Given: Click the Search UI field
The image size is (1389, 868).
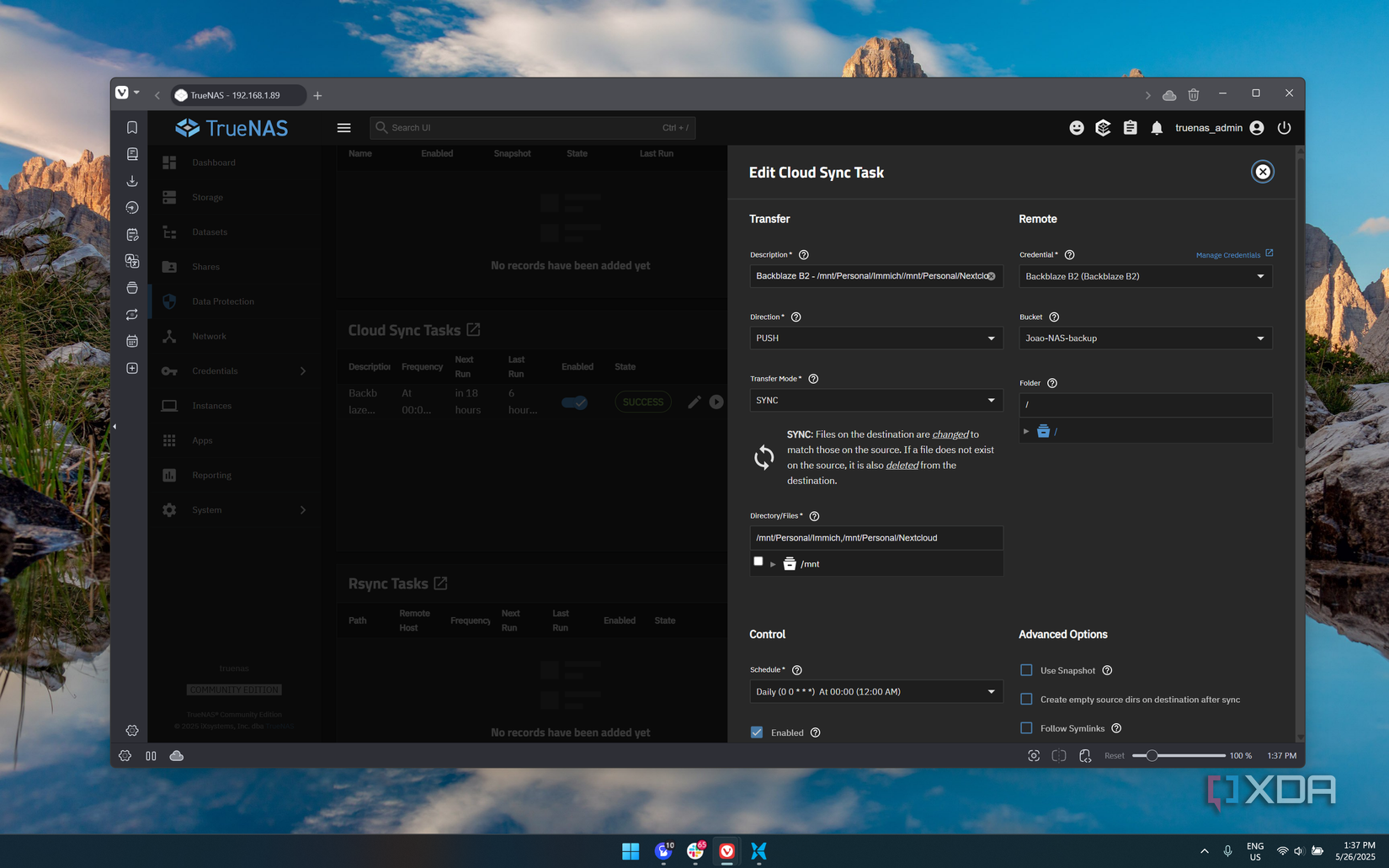Looking at the screenshot, I should tap(532, 128).
